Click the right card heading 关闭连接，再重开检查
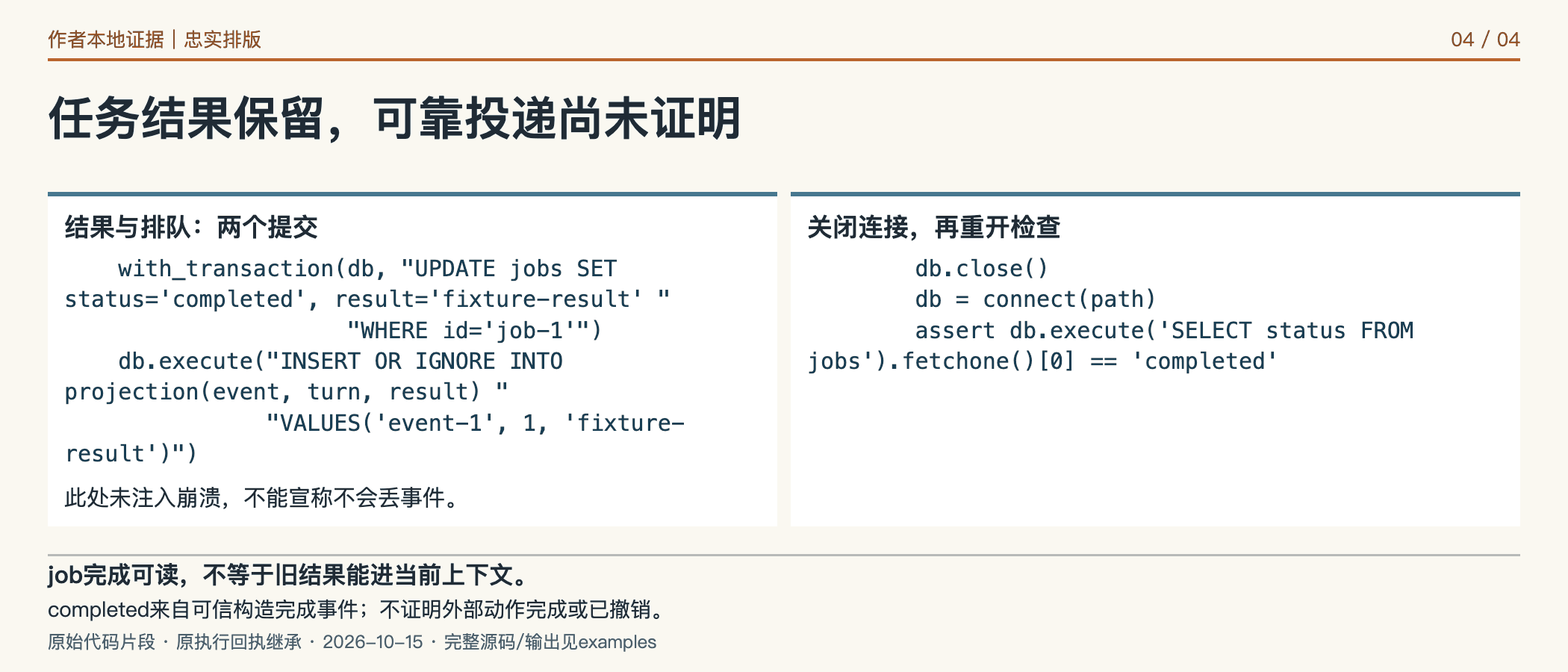The height and width of the screenshot is (672, 1568). pyautogui.click(x=933, y=227)
